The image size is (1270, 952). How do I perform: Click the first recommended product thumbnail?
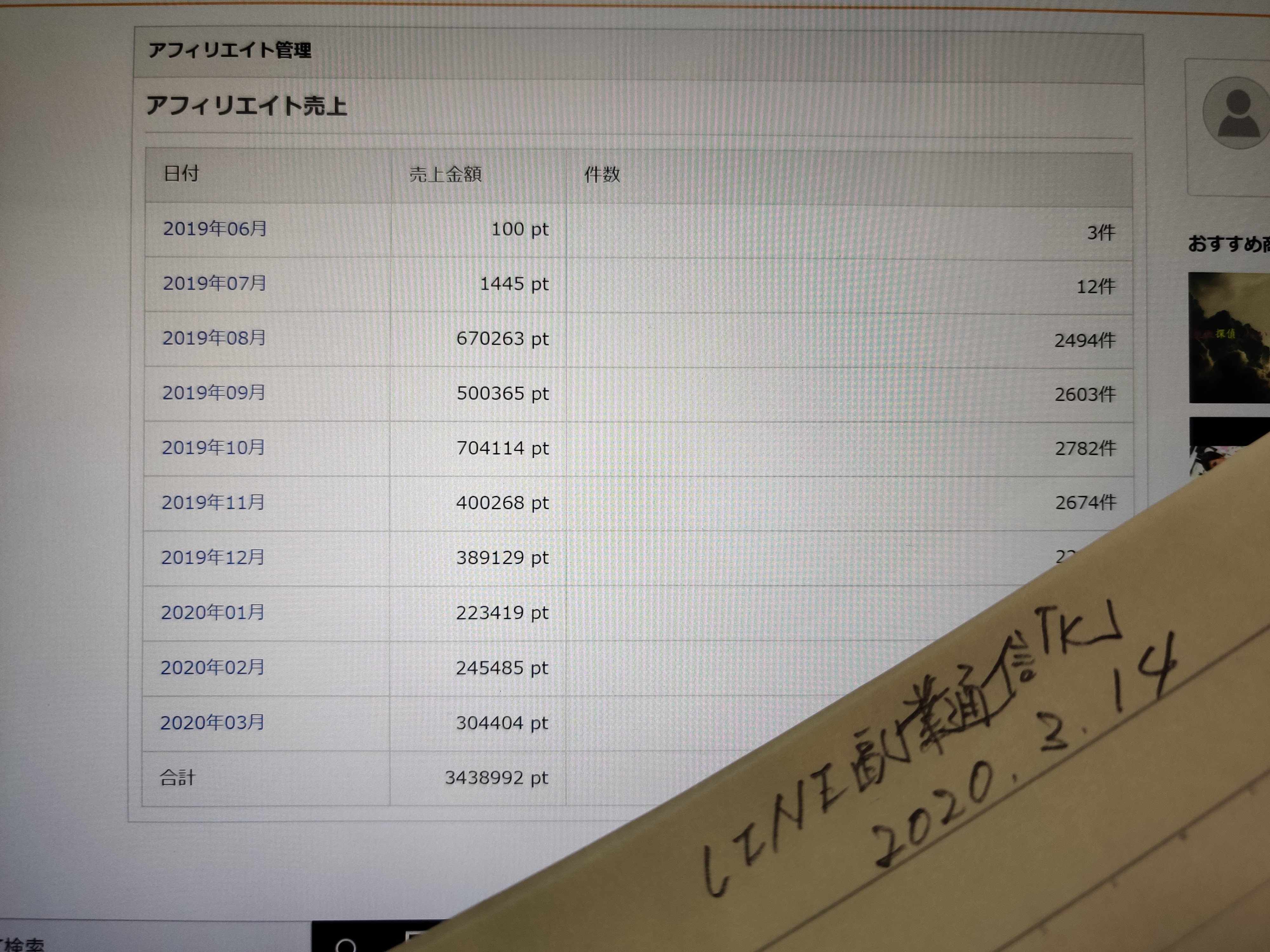1229,337
